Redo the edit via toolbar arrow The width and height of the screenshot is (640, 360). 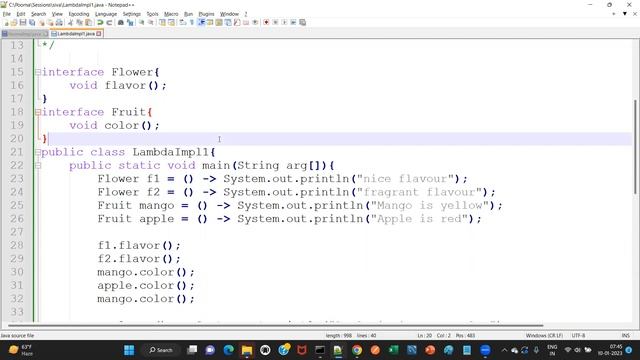coord(109,22)
